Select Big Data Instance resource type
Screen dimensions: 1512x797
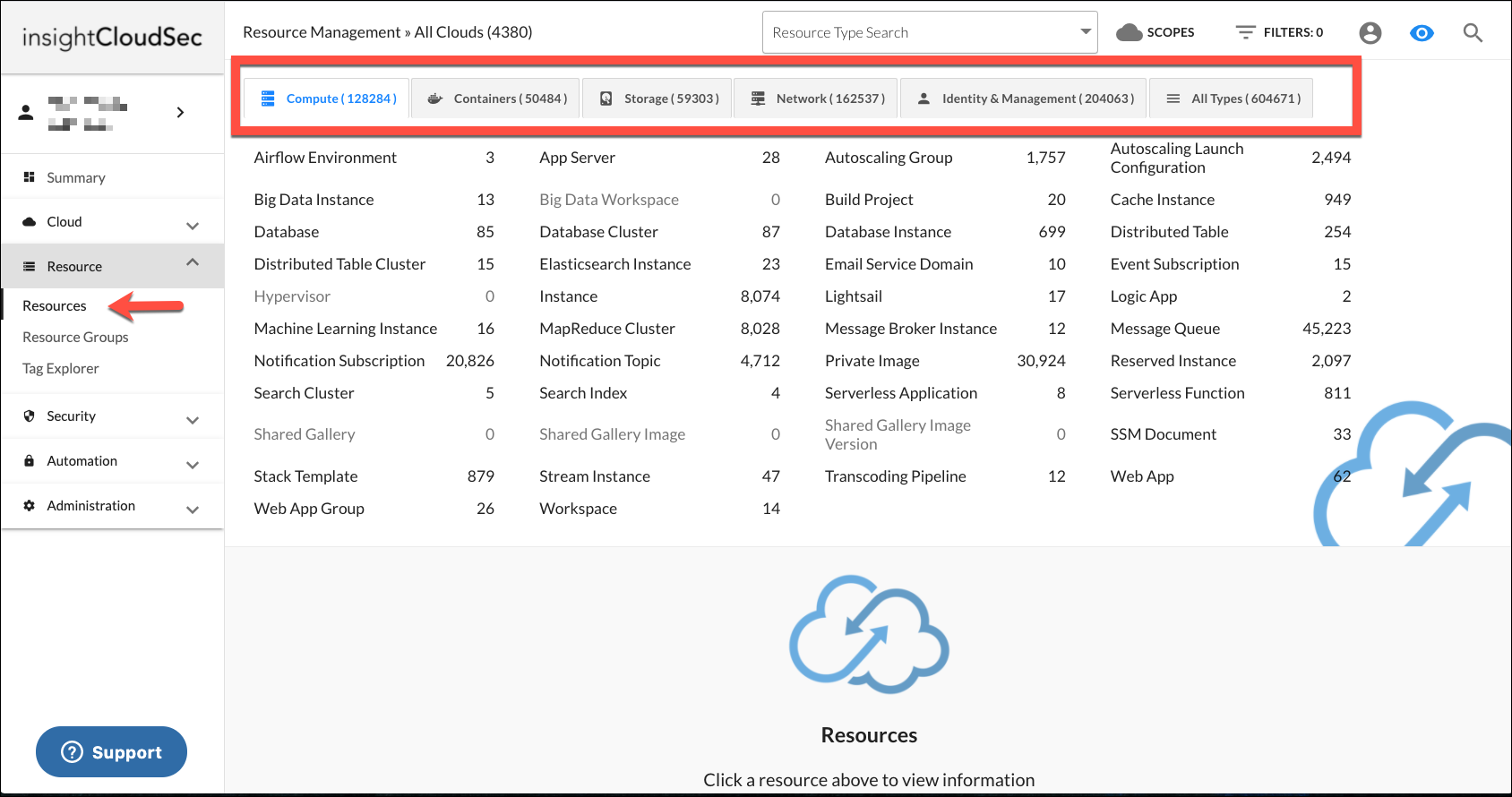314,200
